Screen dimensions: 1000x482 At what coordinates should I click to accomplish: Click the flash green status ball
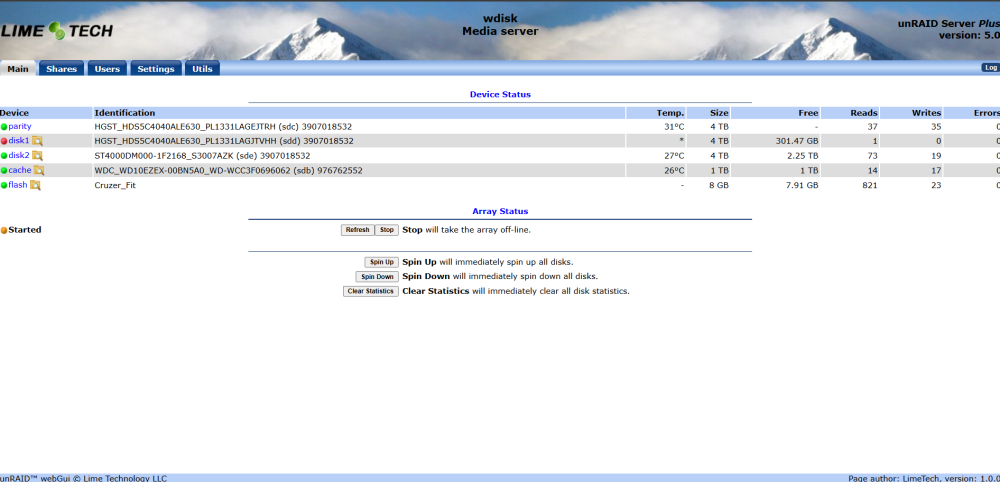4,185
